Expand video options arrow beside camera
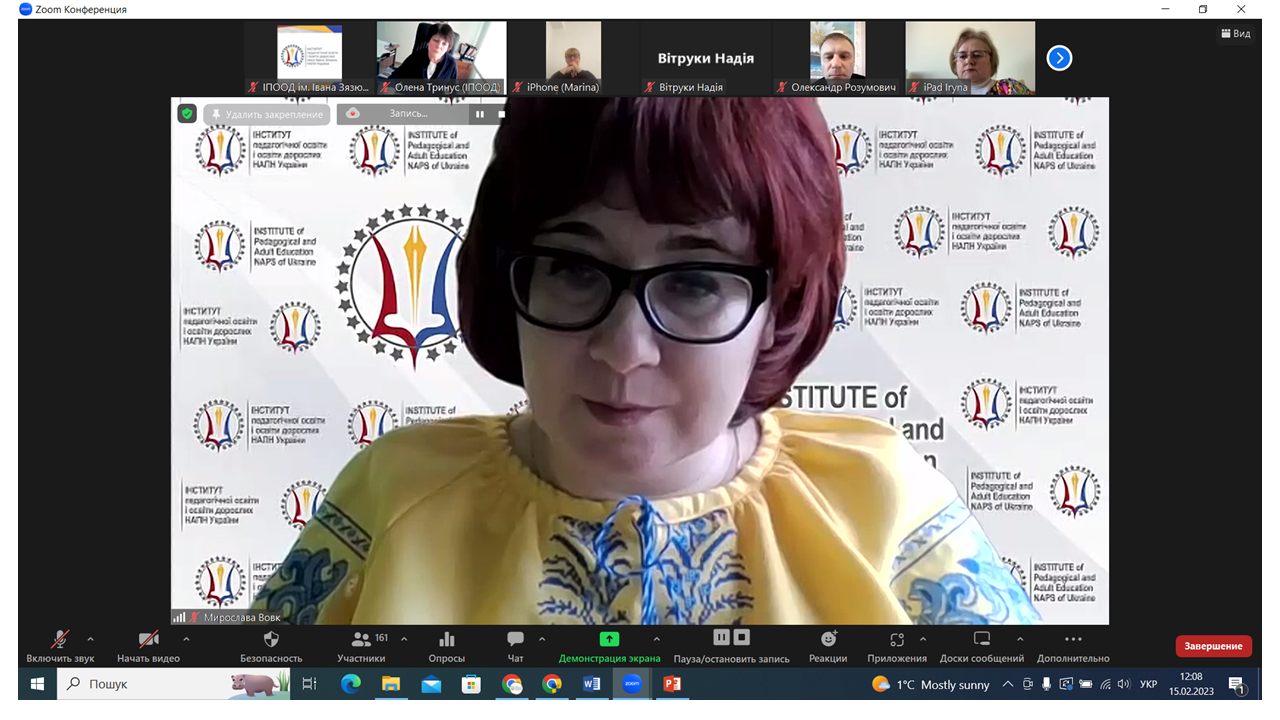Screen dimensions: 1280x720 click(186, 639)
